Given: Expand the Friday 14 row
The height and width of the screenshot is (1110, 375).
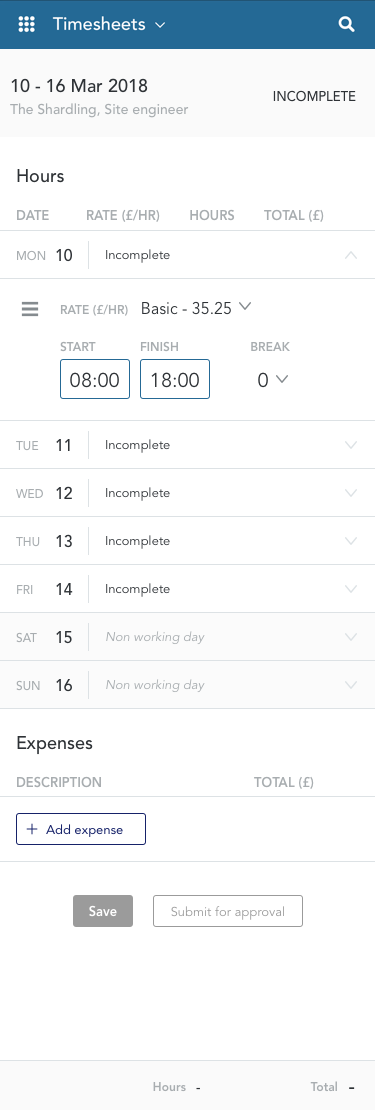Looking at the screenshot, I should pyautogui.click(x=188, y=589).
